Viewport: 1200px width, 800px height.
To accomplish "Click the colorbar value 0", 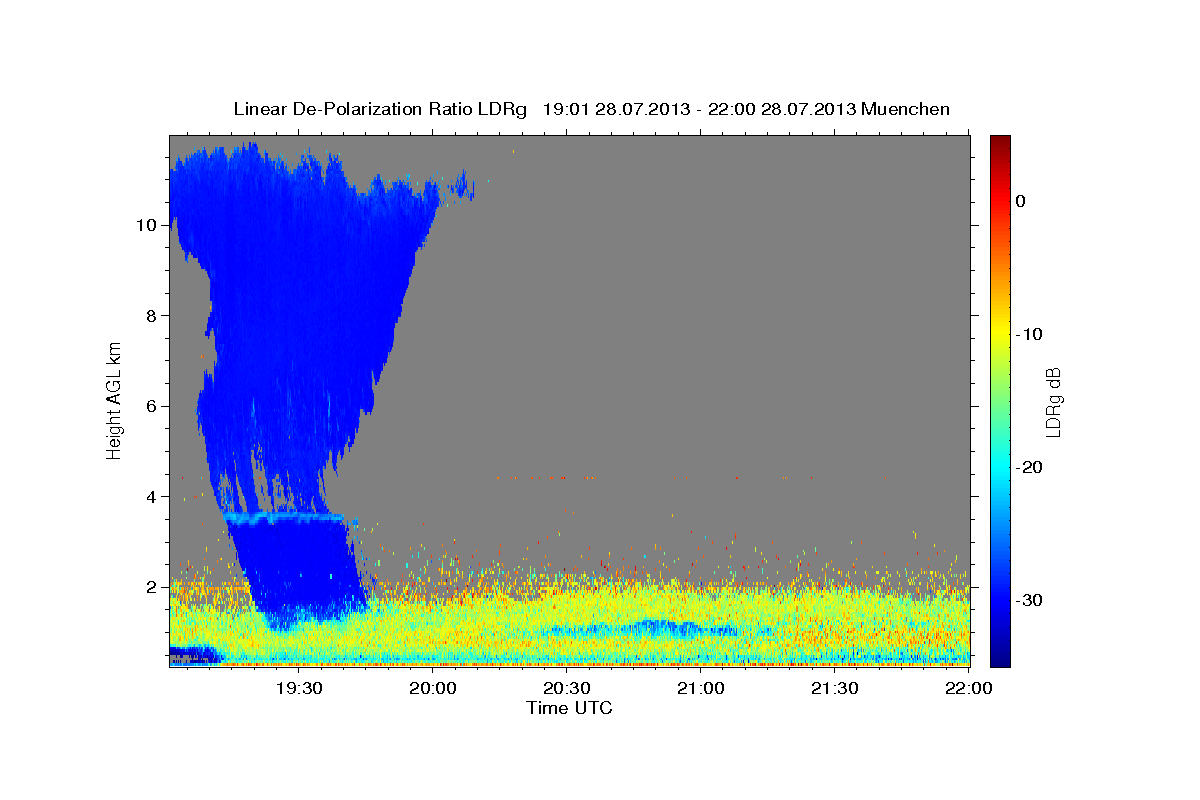I will tap(1021, 201).
